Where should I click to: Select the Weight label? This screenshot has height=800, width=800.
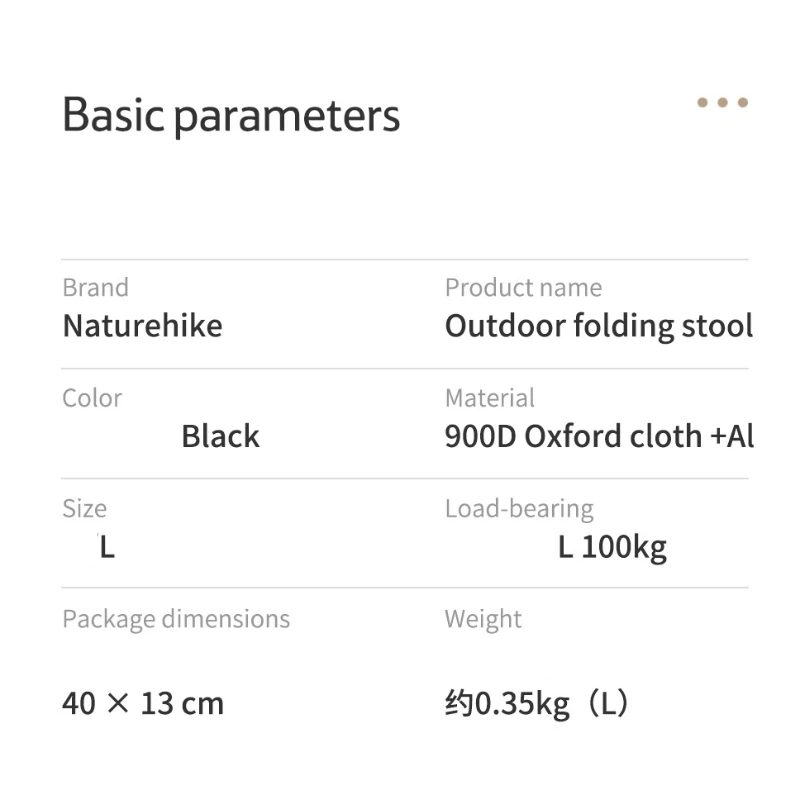483,619
